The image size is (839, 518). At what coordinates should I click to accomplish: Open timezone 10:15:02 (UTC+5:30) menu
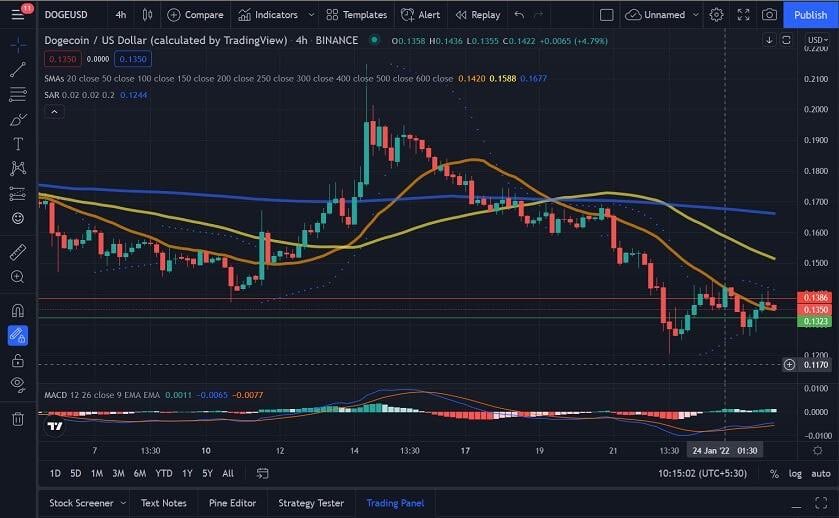coord(702,473)
